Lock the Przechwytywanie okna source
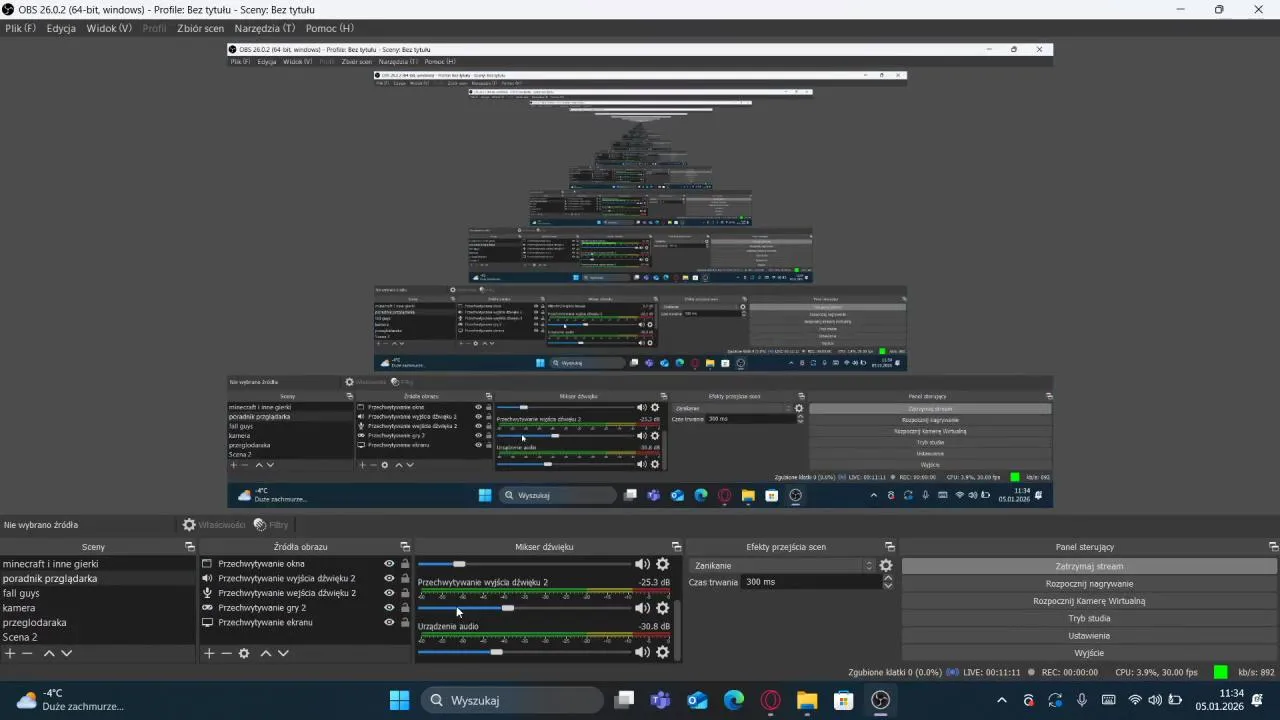The width and height of the screenshot is (1280, 720). click(404, 564)
